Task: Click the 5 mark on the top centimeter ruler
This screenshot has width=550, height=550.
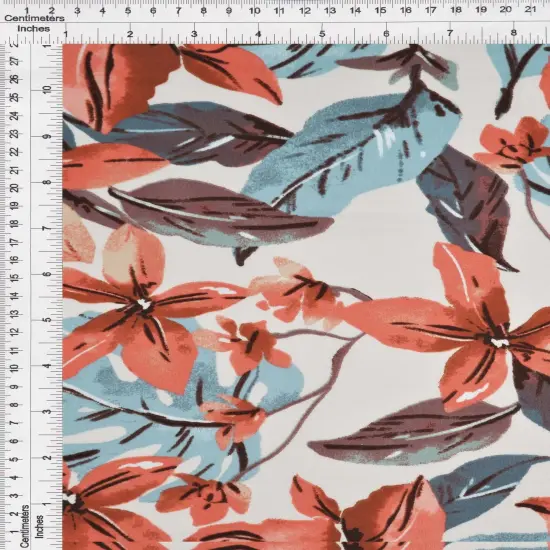Action: click(128, 11)
